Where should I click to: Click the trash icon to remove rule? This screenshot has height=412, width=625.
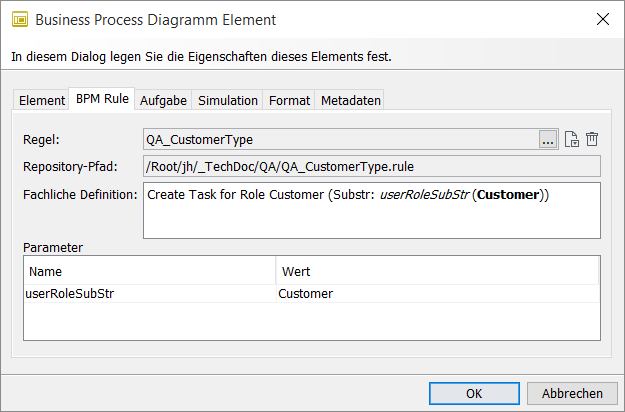point(592,140)
